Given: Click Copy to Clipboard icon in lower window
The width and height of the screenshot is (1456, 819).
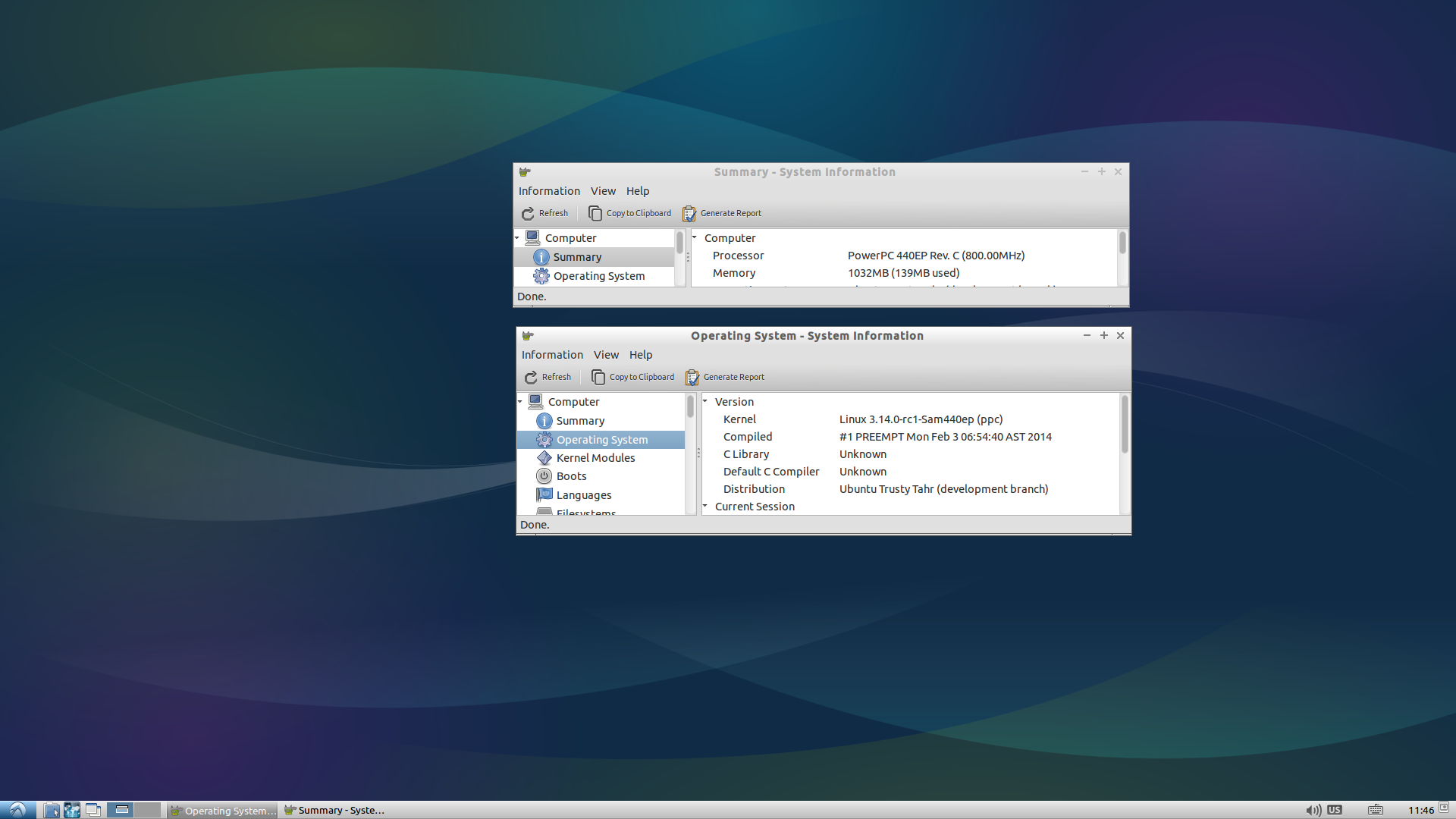Looking at the screenshot, I should pos(598,377).
